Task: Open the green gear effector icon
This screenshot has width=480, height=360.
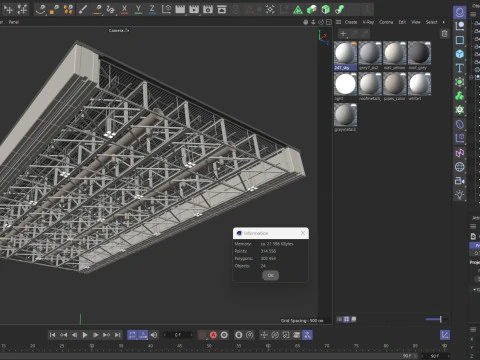Action: 460,110
